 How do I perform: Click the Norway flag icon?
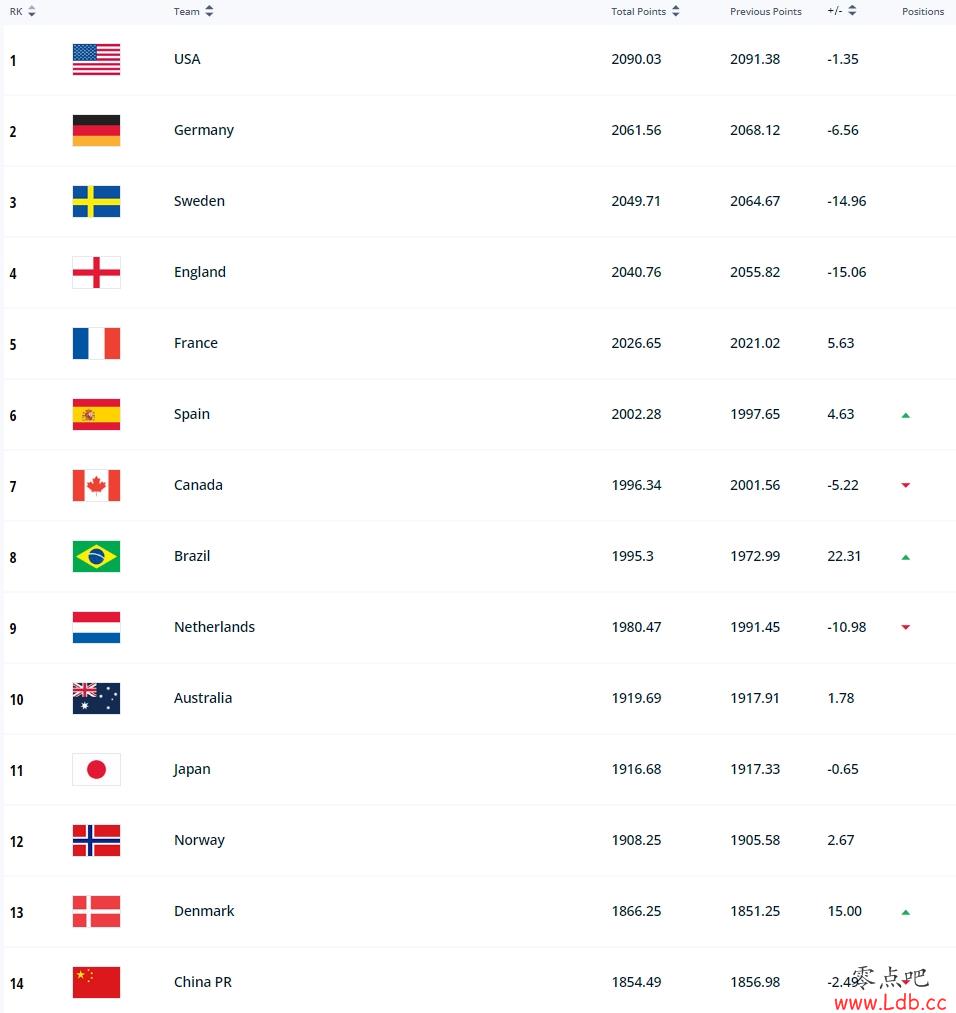pyautogui.click(x=96, y=841)
